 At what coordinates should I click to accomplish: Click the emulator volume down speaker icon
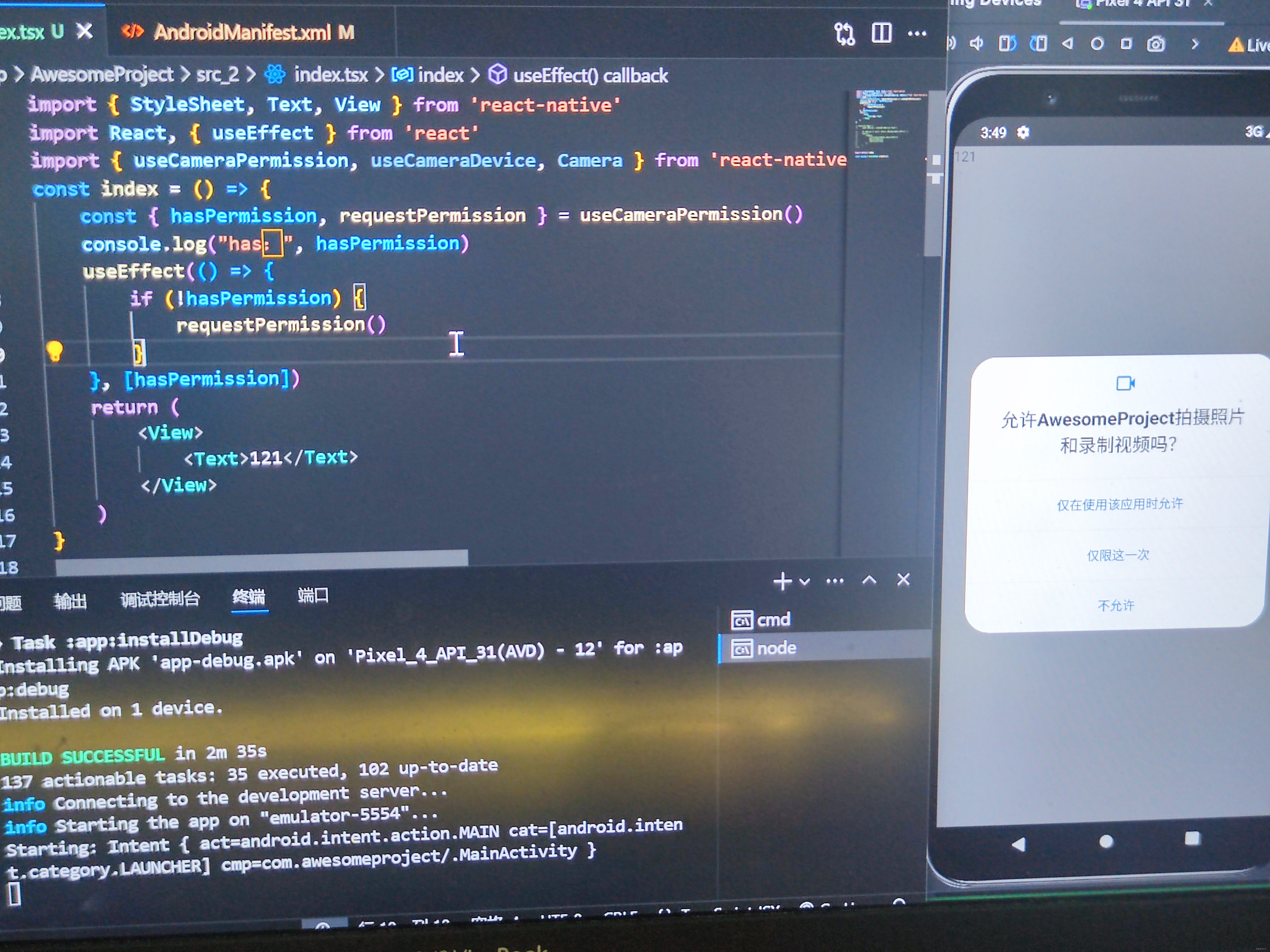(976, 43)
